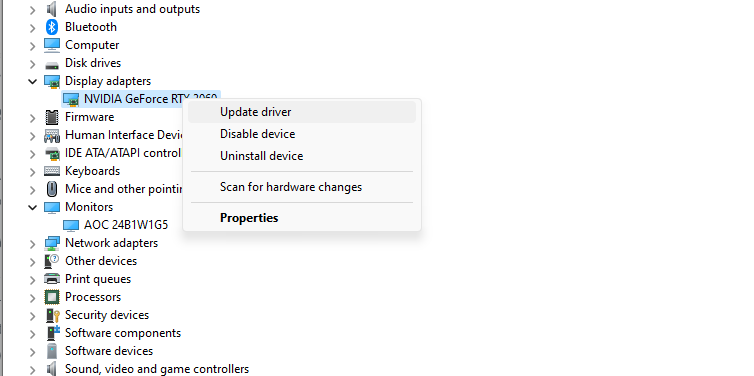Click the Print queues printer icon
The height and width of the screenshot is (376, 754).
(x=51, y=279)
